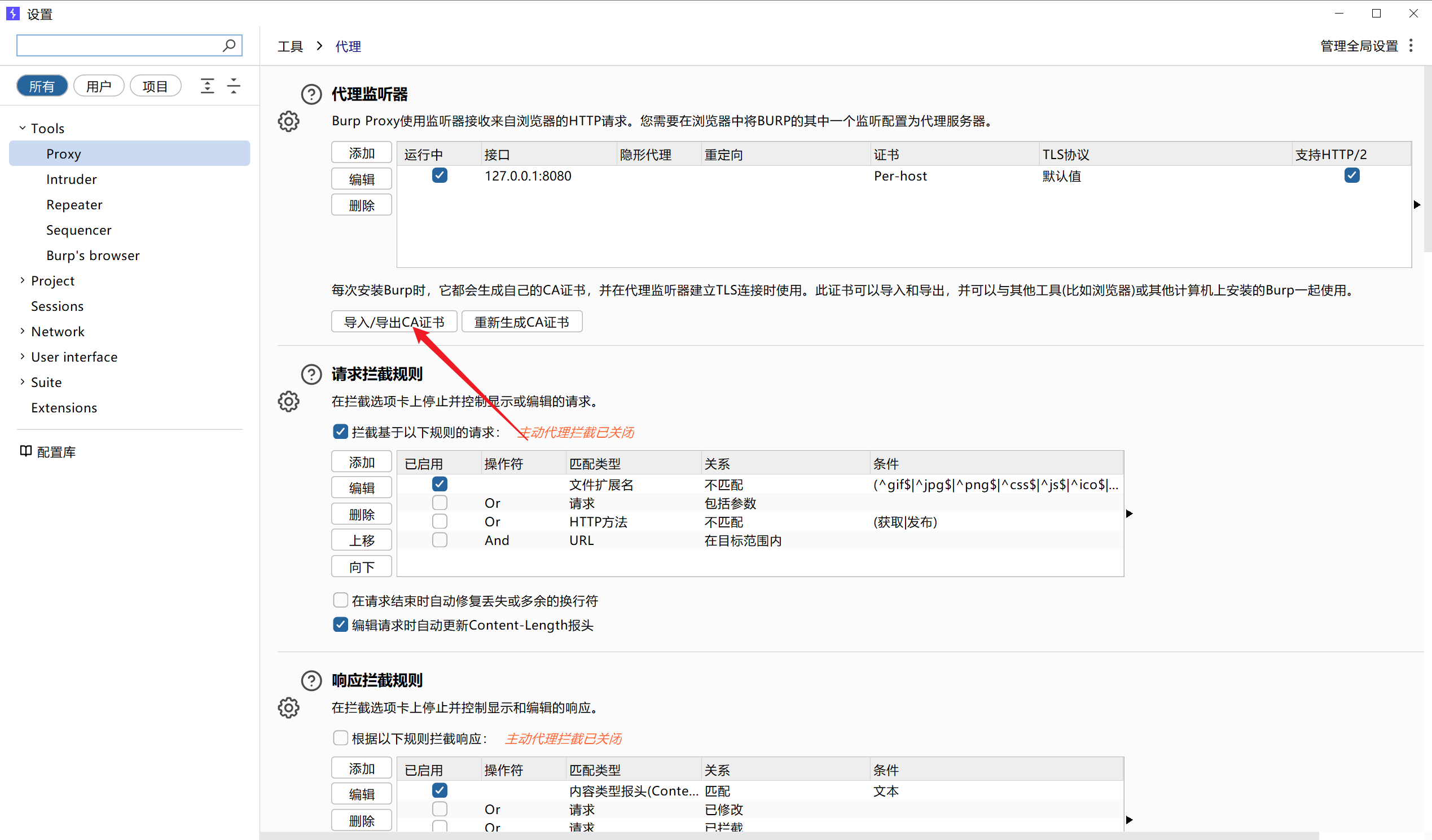Enable 在请求结束时自动修复丢失或多余的换行符 option
Image resolution: width=1432 pixels, height=840 pixels.
pos(340,600)
